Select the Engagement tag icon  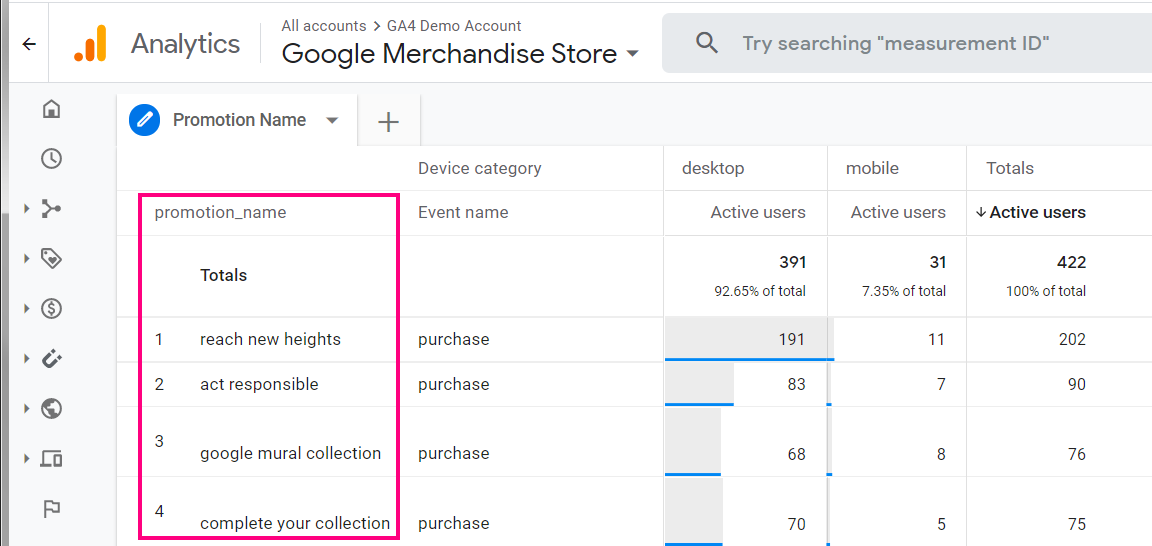(51, 259)
